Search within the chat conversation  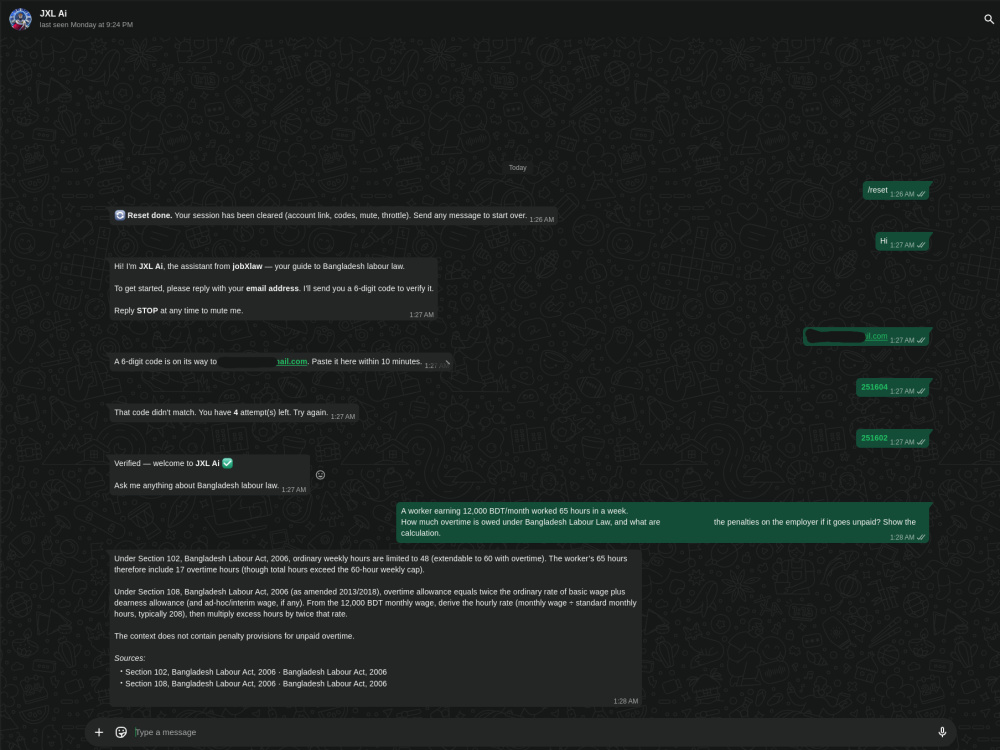[989, 19]
